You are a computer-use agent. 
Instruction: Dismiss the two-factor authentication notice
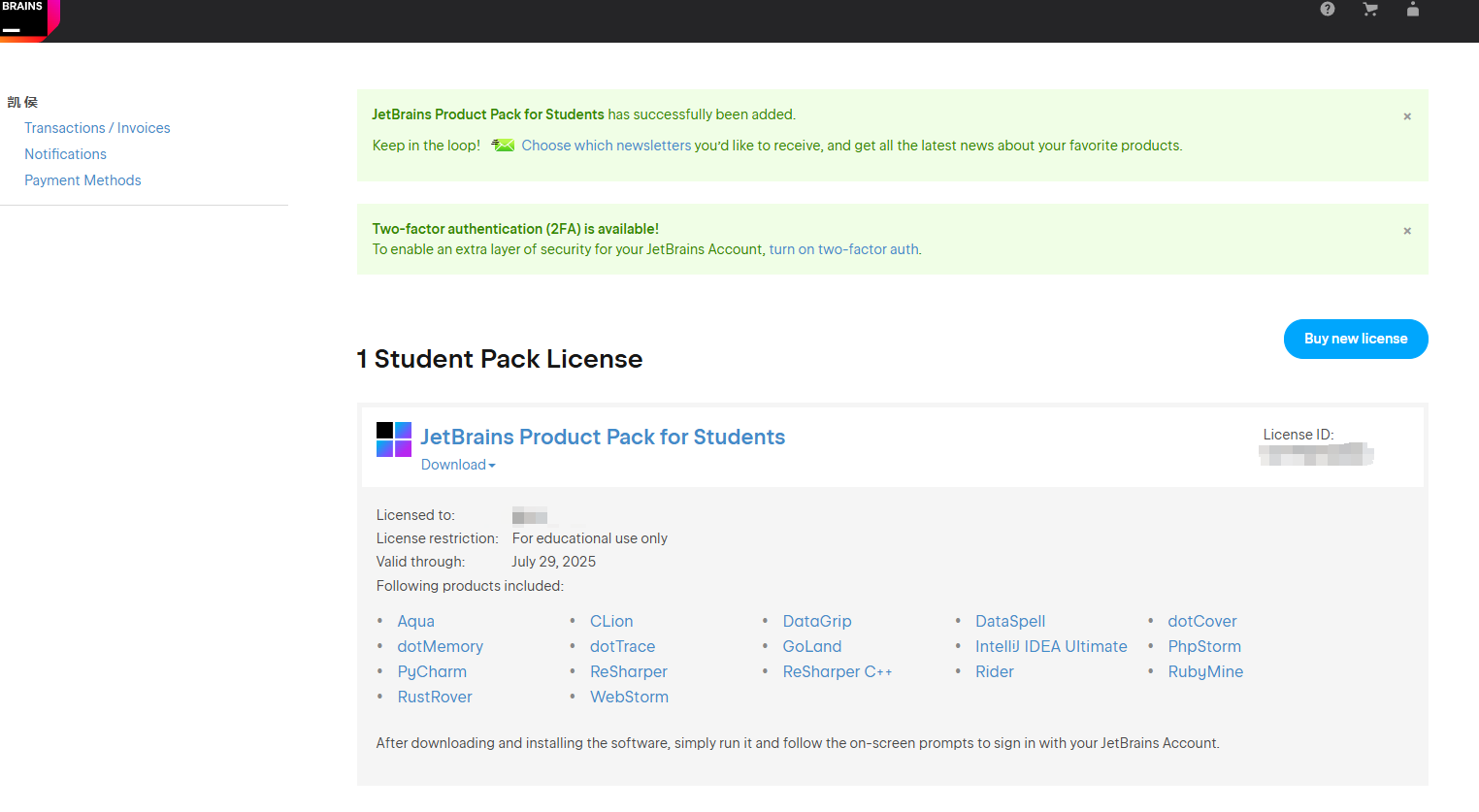(x=1407, y=231)
